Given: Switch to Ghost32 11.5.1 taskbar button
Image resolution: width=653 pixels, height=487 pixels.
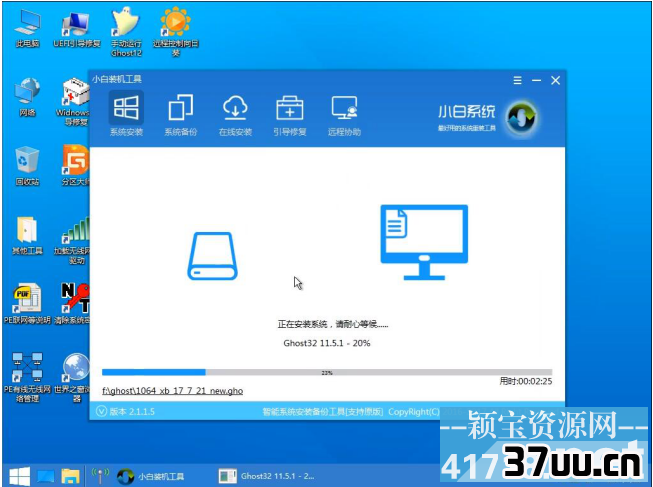Looking at the screenshot, I should tap(267, 476).
